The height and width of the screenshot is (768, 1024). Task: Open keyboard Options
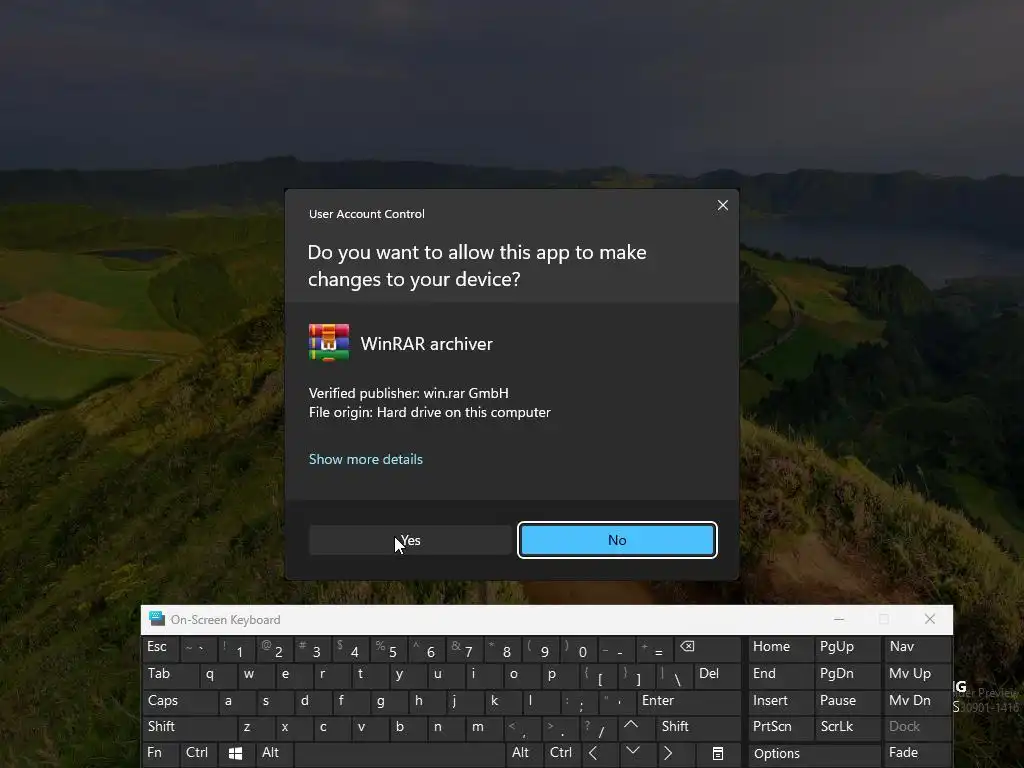pyautogui.click(x=814, y=754)
